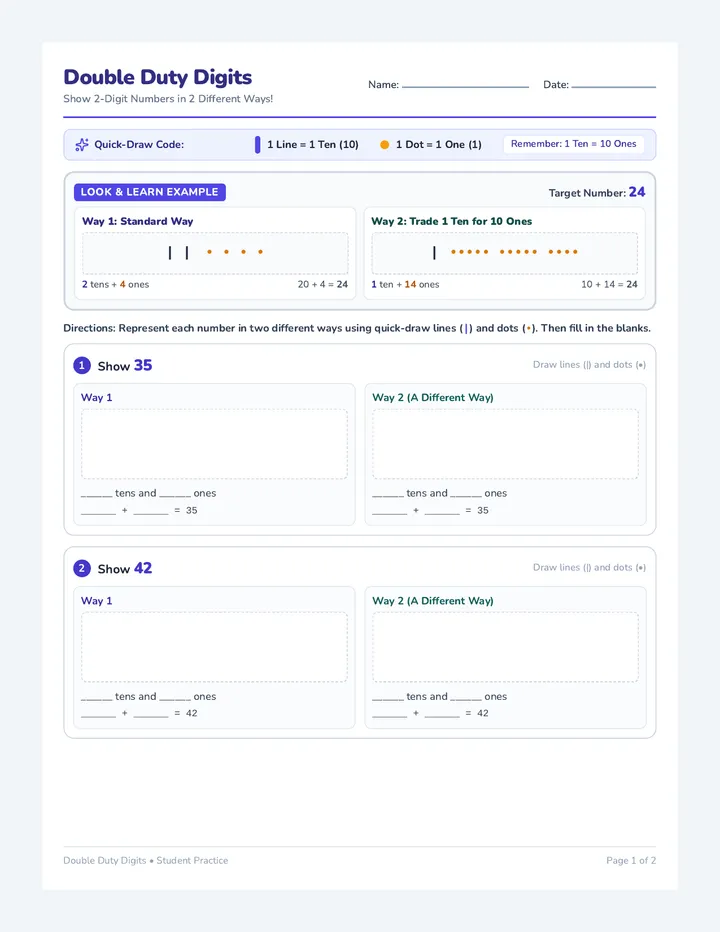Click the 'Draw lines and dots' hint for 35
720x932 pixels.
589,364
